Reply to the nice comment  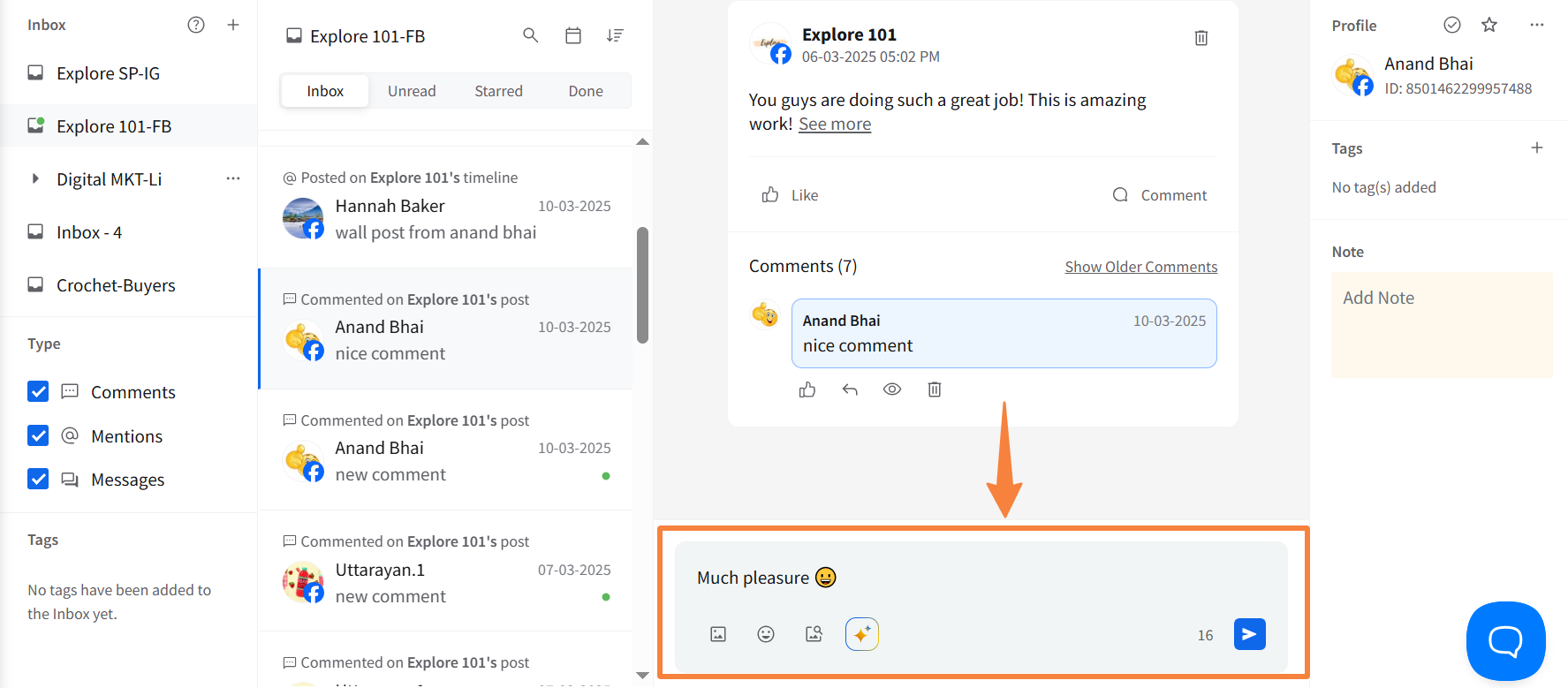850,389
